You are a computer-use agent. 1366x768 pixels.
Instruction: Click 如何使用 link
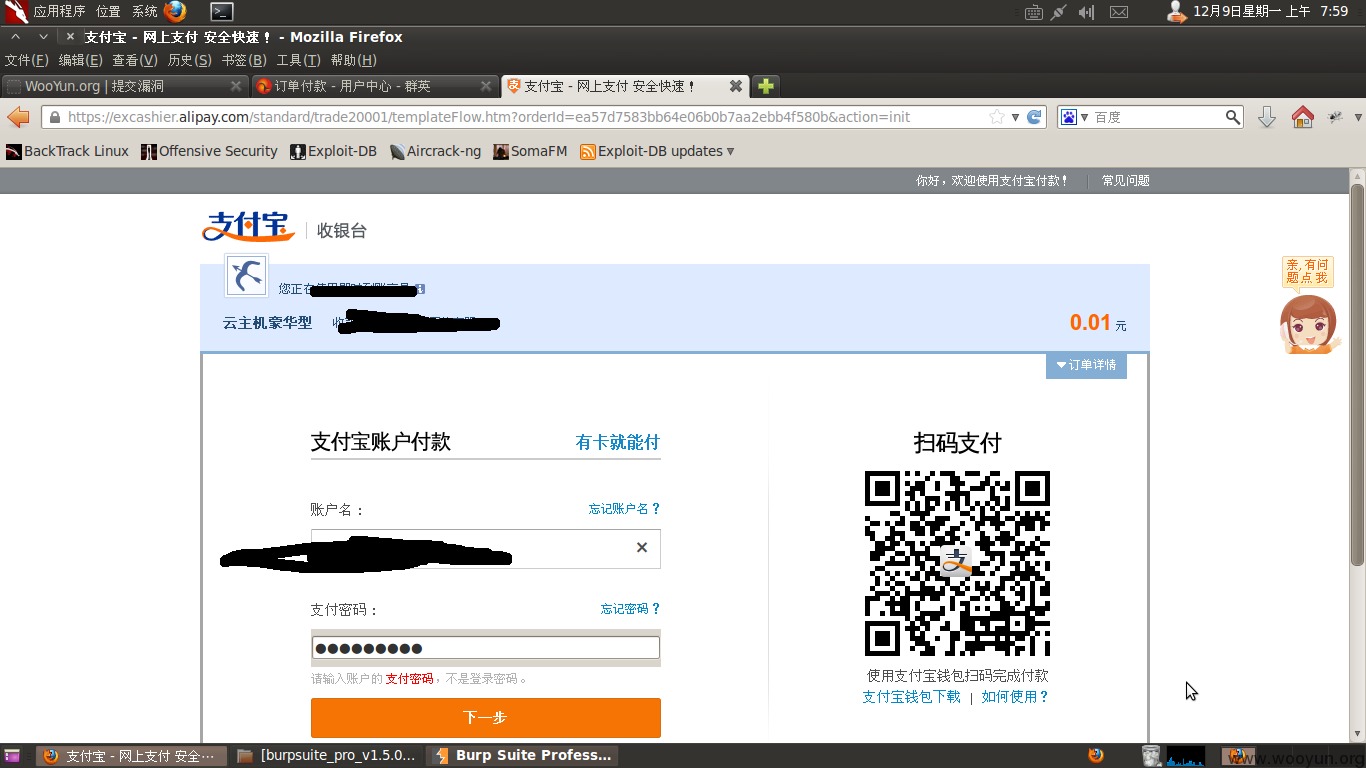pyautogui.click(x=1015, y=697)
